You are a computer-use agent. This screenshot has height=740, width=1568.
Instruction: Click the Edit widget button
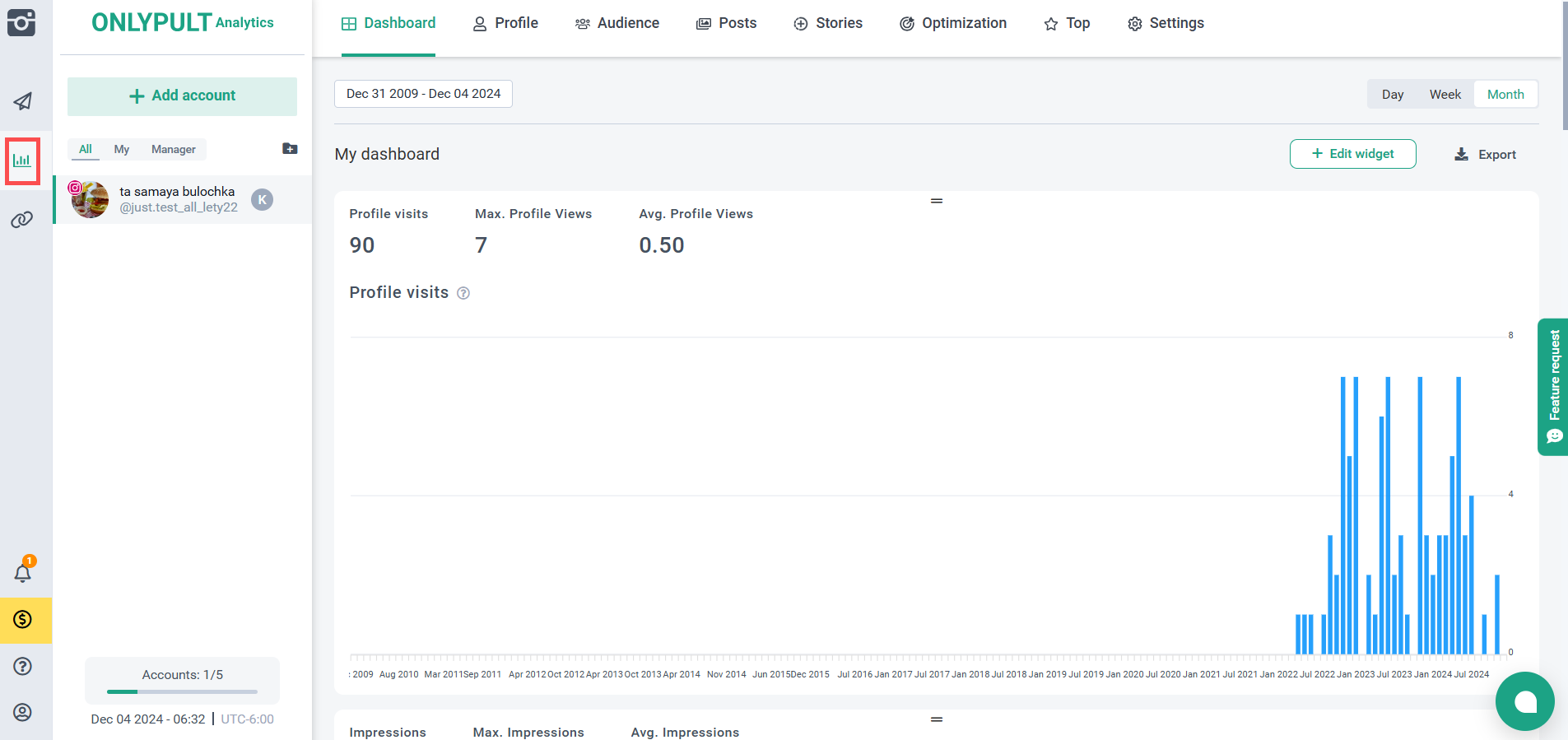[1352, 154]
